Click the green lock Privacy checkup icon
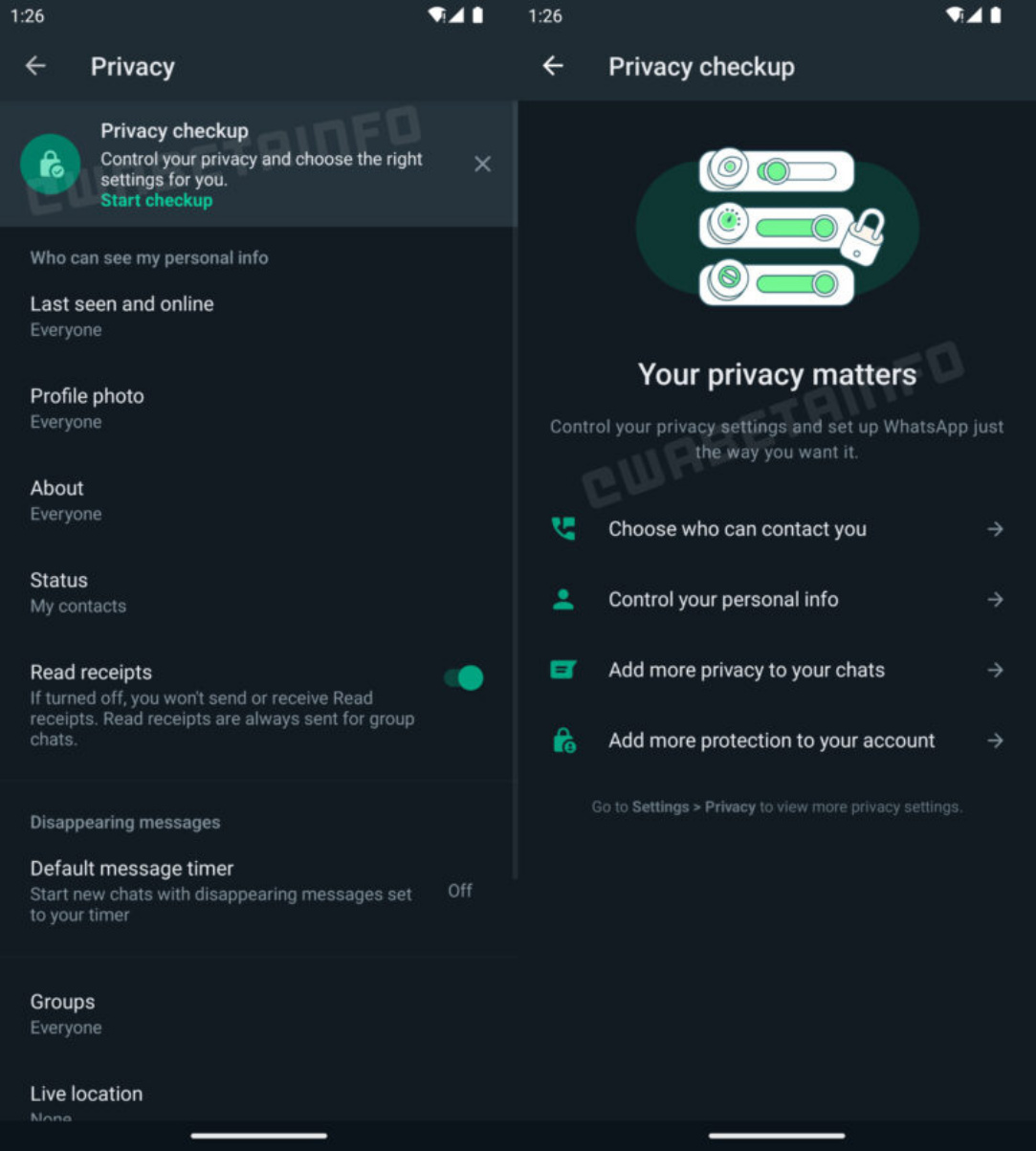 (51, 165)
